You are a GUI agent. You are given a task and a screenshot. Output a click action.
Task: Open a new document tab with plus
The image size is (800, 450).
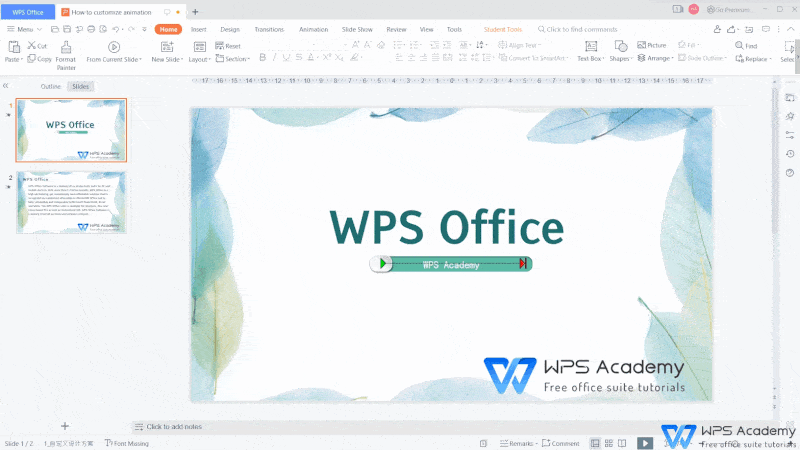click(195, 12)
